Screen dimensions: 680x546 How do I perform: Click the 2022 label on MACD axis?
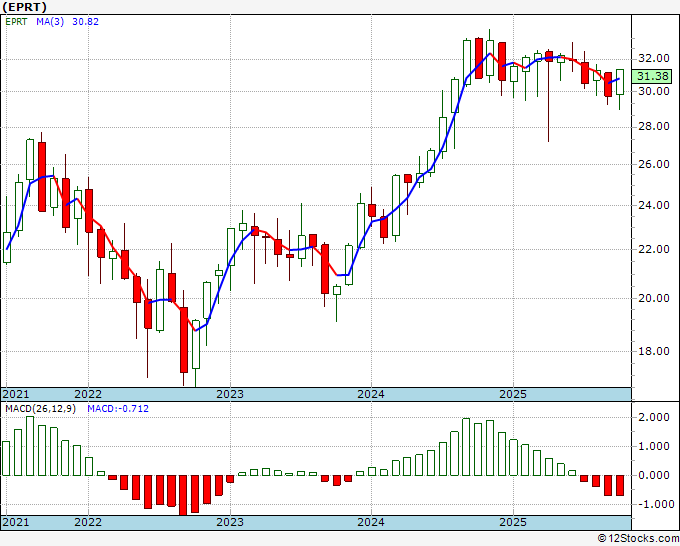(88, 522)
